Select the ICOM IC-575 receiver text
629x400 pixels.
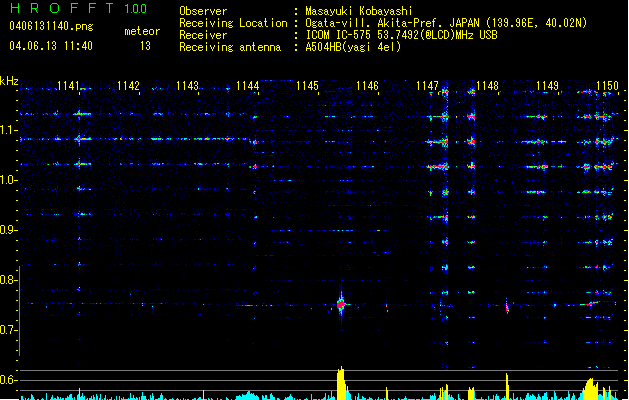[x=401, y=35]
